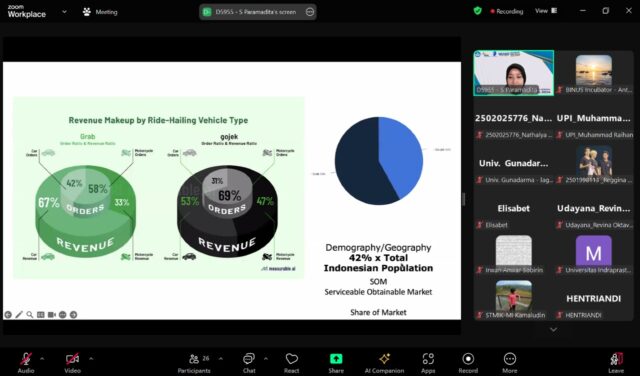This screenshot has height=376, width=640.
Task: Open shared screen options ellipsis button
Action: pos(310,12)
